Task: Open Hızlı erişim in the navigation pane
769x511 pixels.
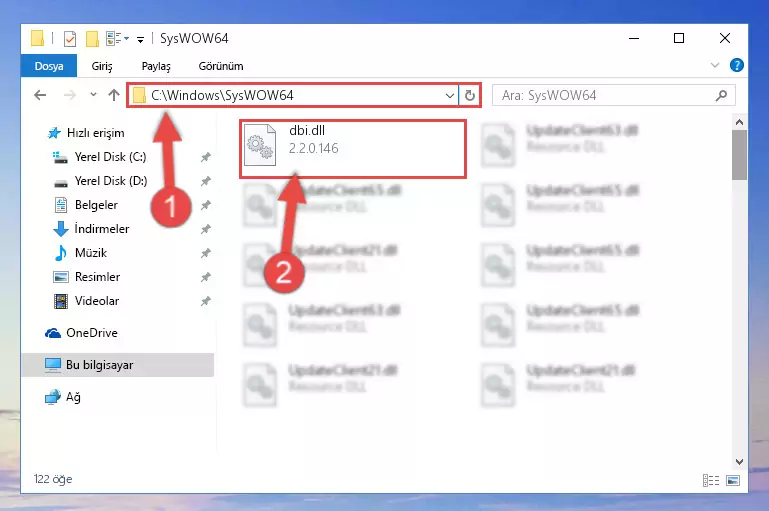Action: click(x=86, y=133)
